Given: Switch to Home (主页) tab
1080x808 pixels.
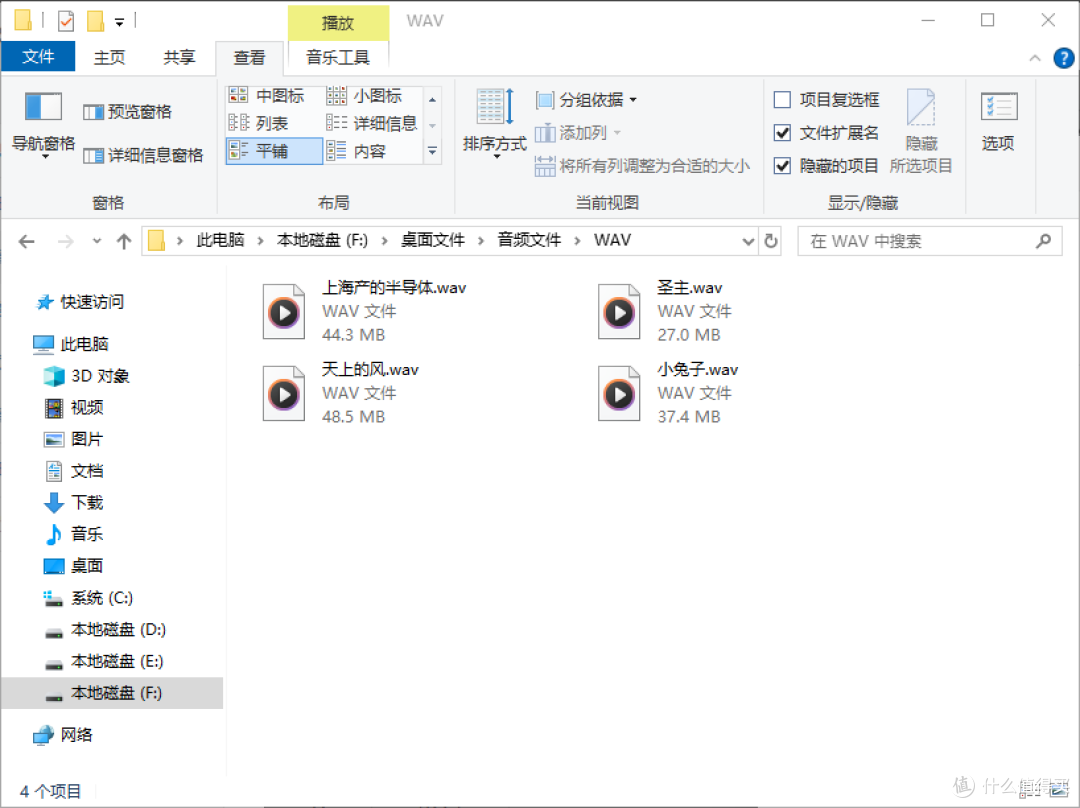Looking at the screenshot, I should [x=110, y=57].
